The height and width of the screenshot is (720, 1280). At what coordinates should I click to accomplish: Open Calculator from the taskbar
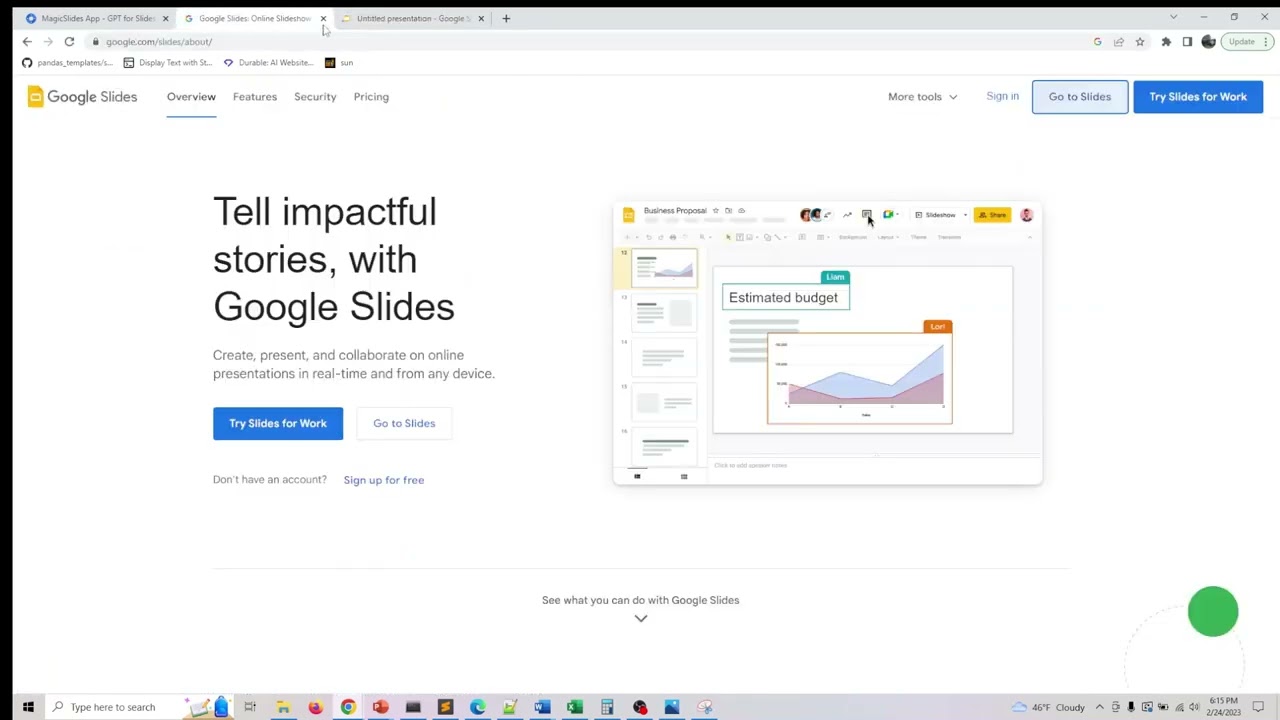tap(607, 707)
